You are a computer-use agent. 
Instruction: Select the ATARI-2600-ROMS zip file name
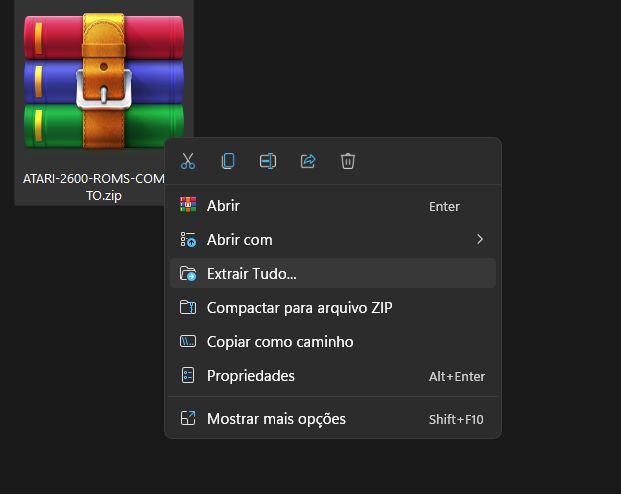[x=94, y=187]
